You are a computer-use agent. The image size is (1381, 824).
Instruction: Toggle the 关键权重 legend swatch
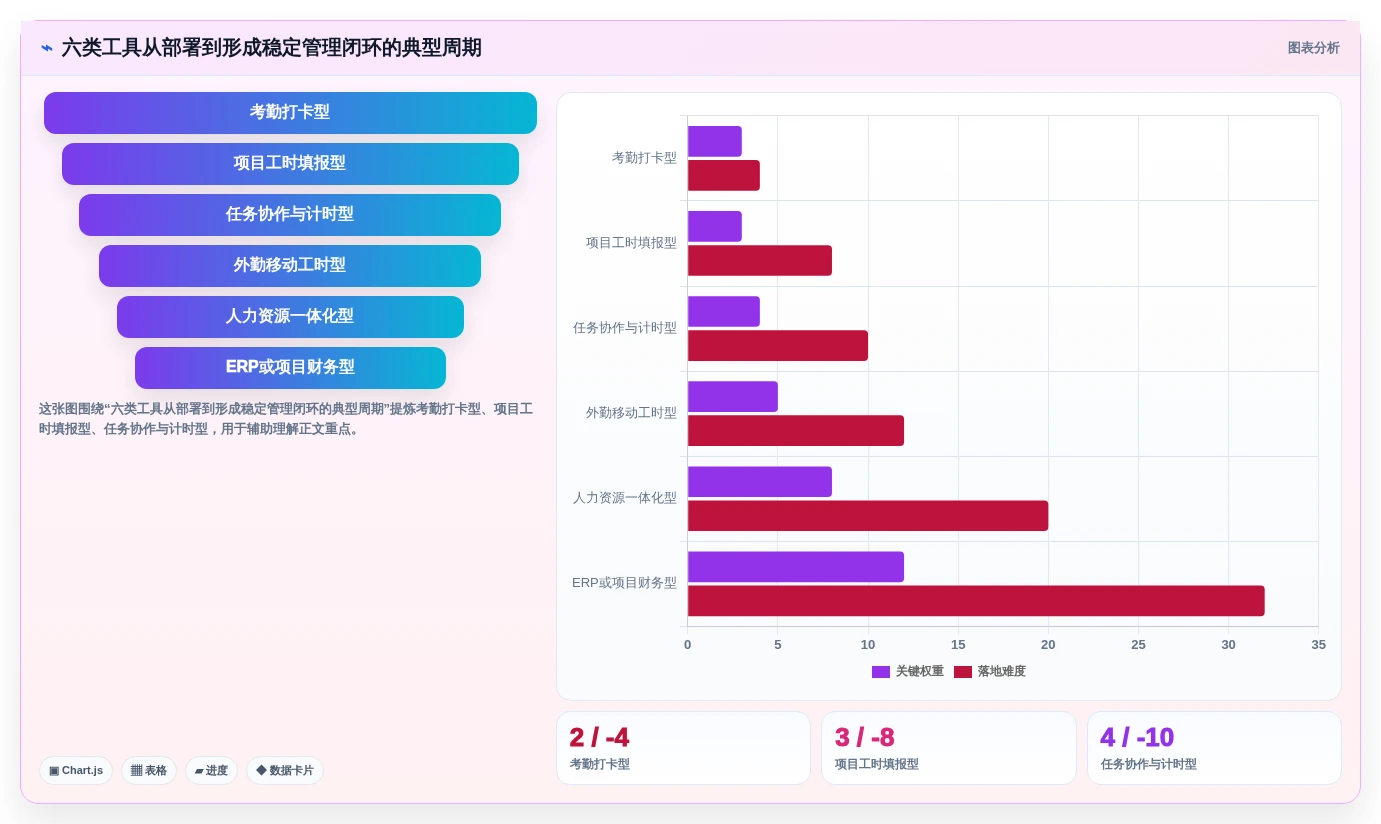[x=881, y=672]
